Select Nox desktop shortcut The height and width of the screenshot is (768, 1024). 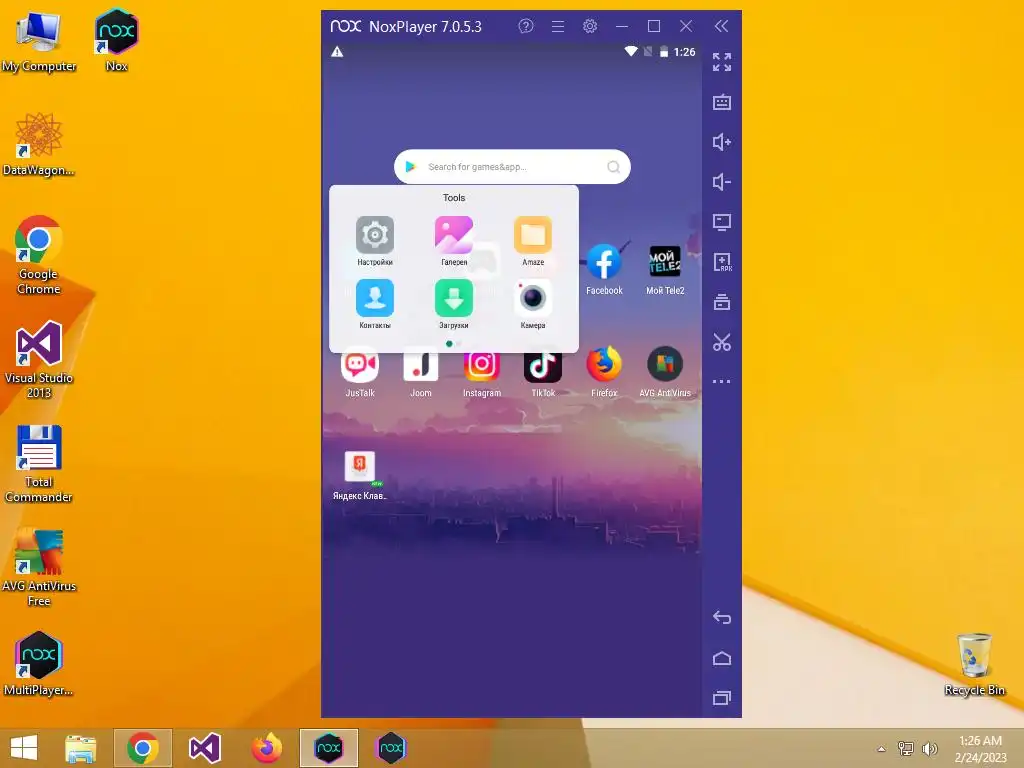116,40
